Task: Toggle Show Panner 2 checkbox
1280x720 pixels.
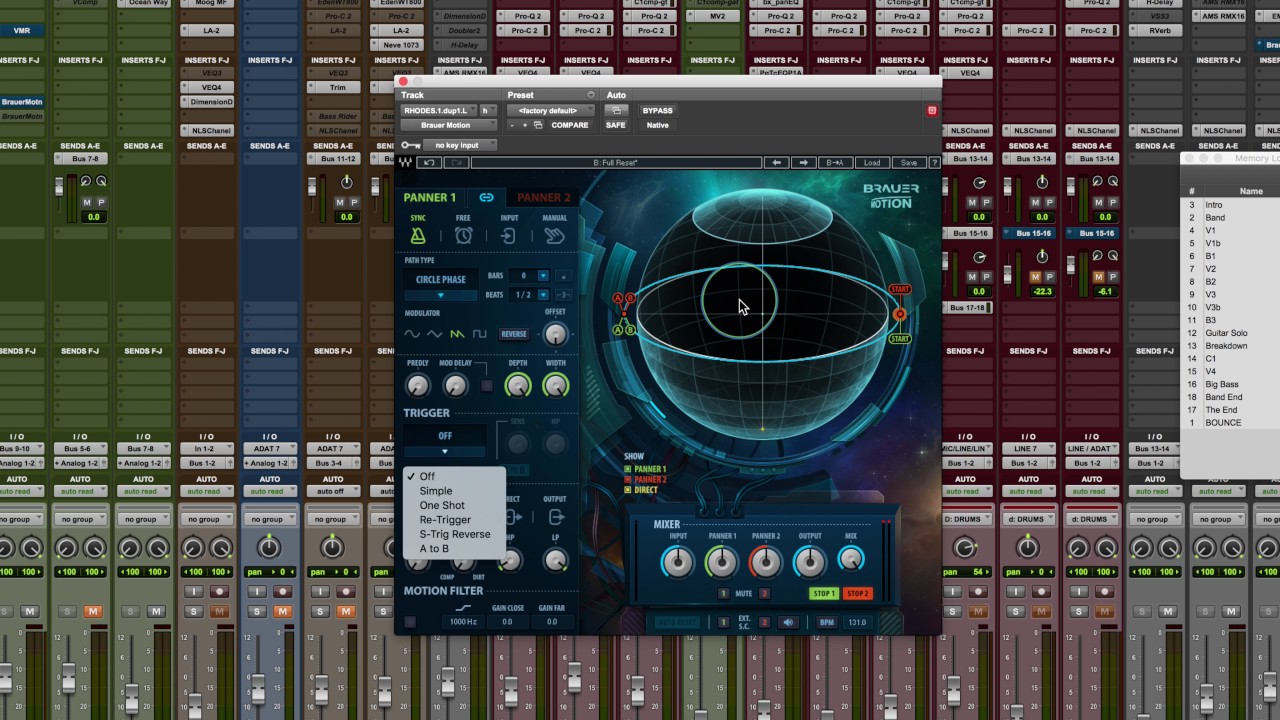Action: (628, 480)
